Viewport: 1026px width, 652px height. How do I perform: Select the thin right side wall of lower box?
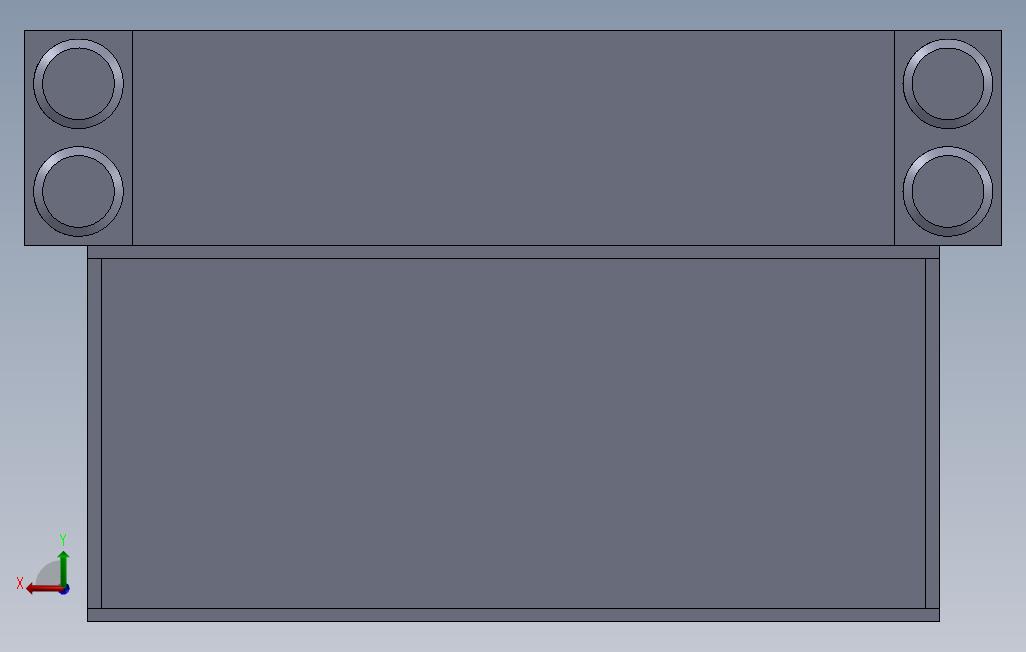(932, 433)
